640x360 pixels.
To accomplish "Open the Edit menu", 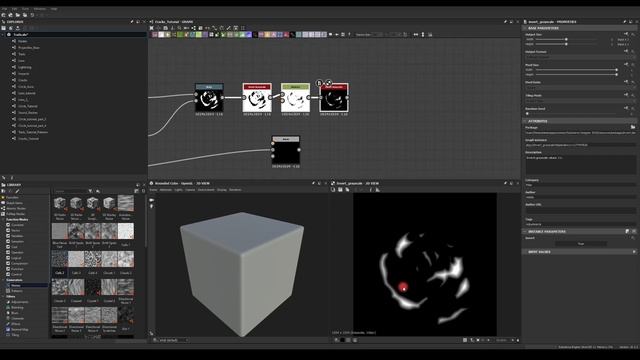I will pos(15,9).
